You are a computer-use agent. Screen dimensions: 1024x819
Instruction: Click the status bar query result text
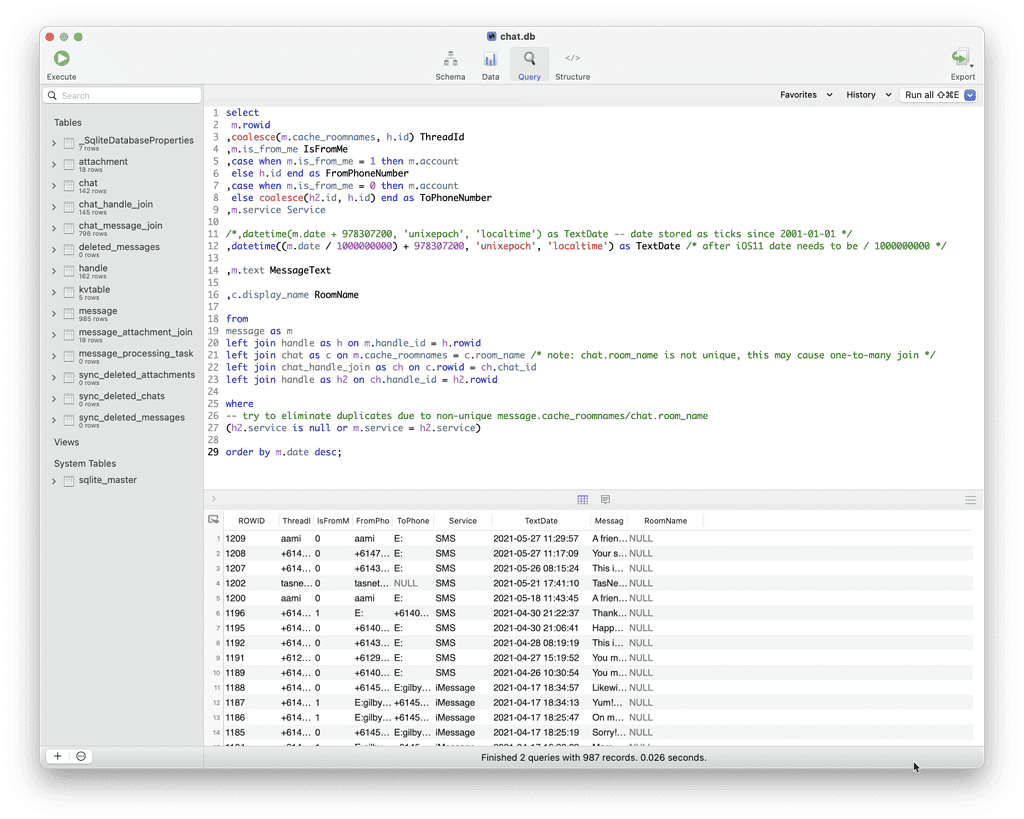pos(594,758)
